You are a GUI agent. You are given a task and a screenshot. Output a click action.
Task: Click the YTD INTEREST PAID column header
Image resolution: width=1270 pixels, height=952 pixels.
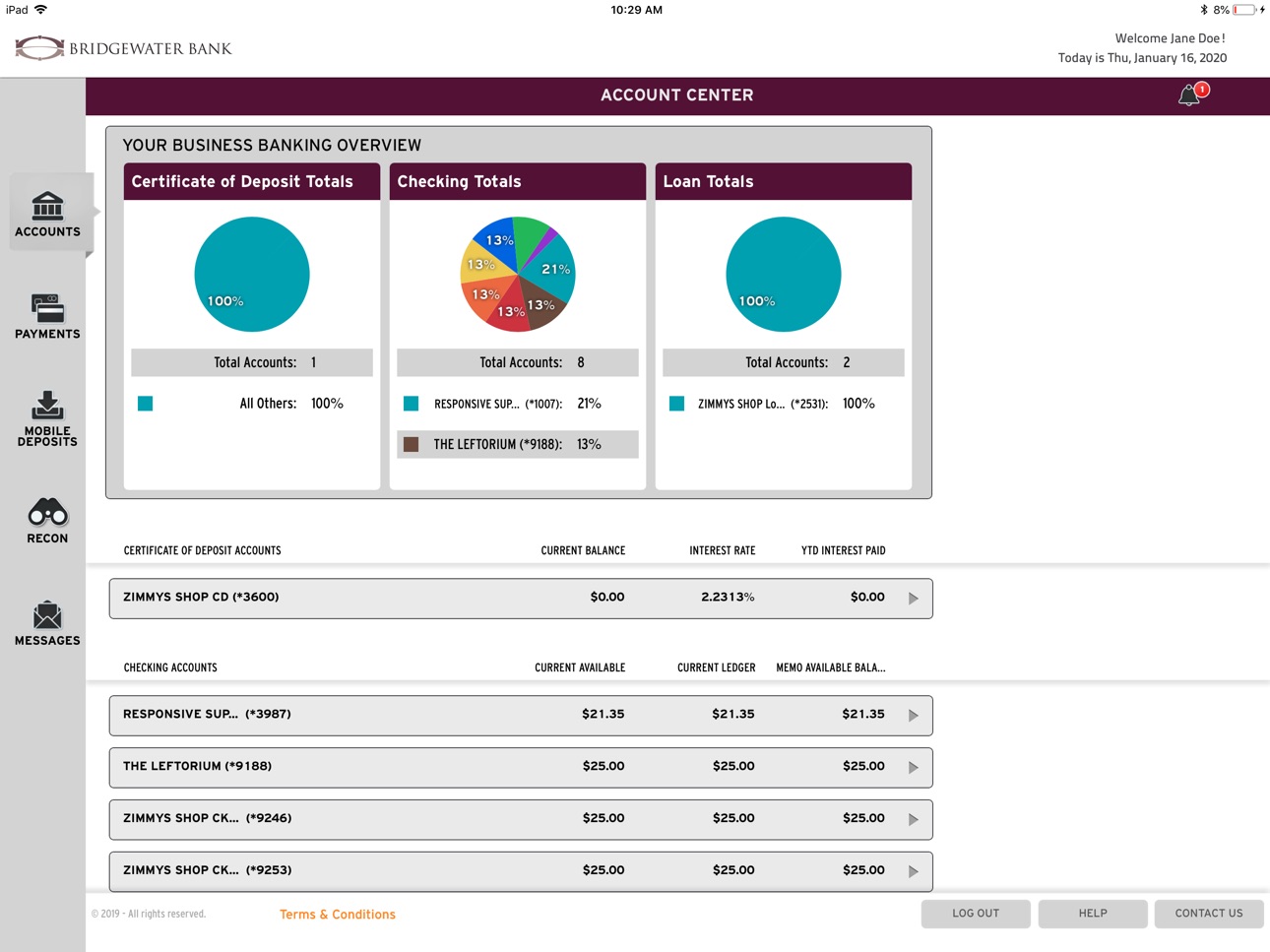(x=844, y=550)
